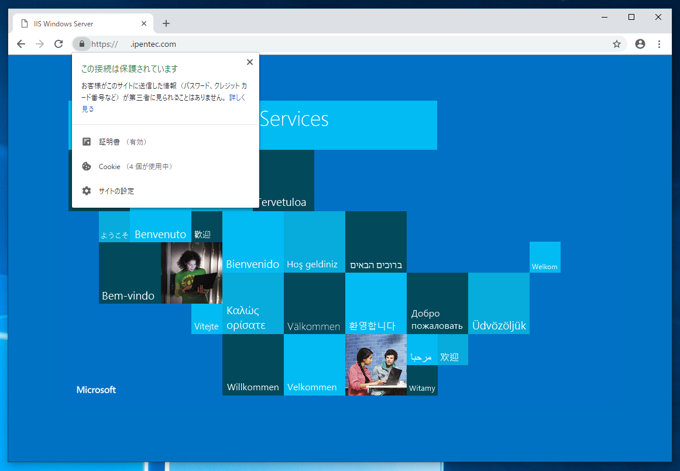The width and height of the screenshot is (680, 471).
Task: Click the Bienvenido tile
Action: point(253,242)
